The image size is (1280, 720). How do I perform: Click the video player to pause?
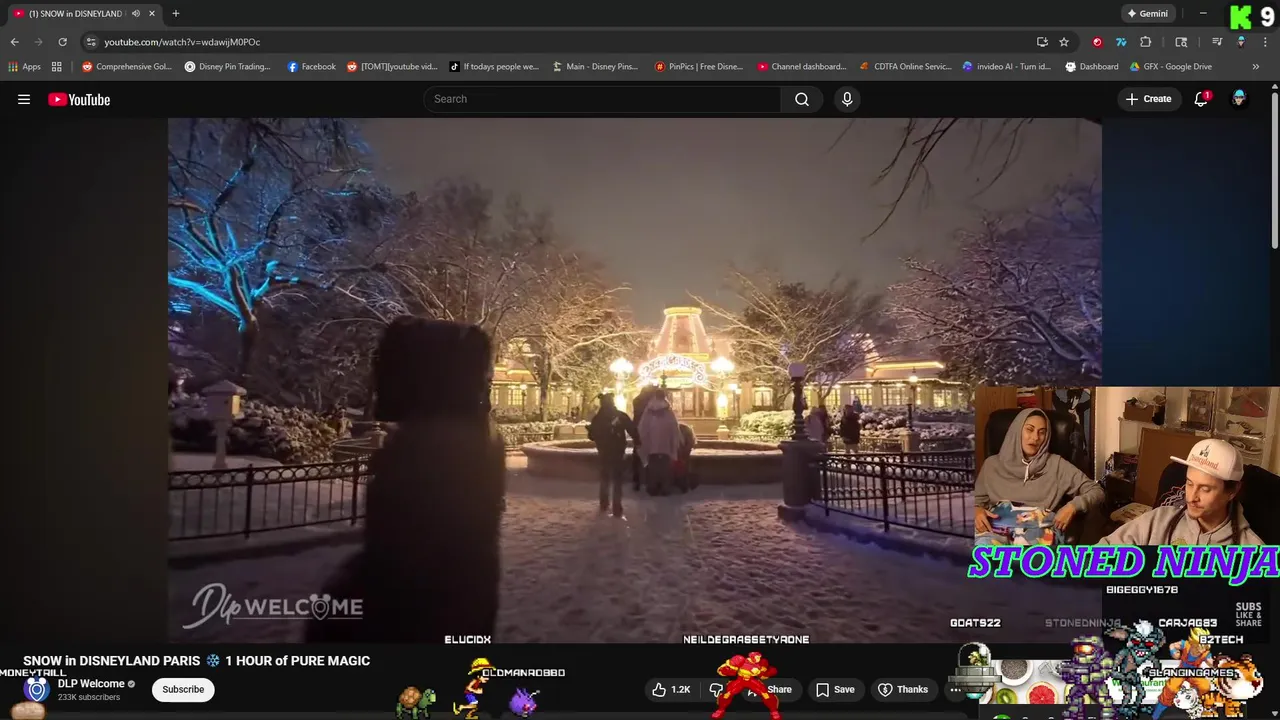click(634, 380)
